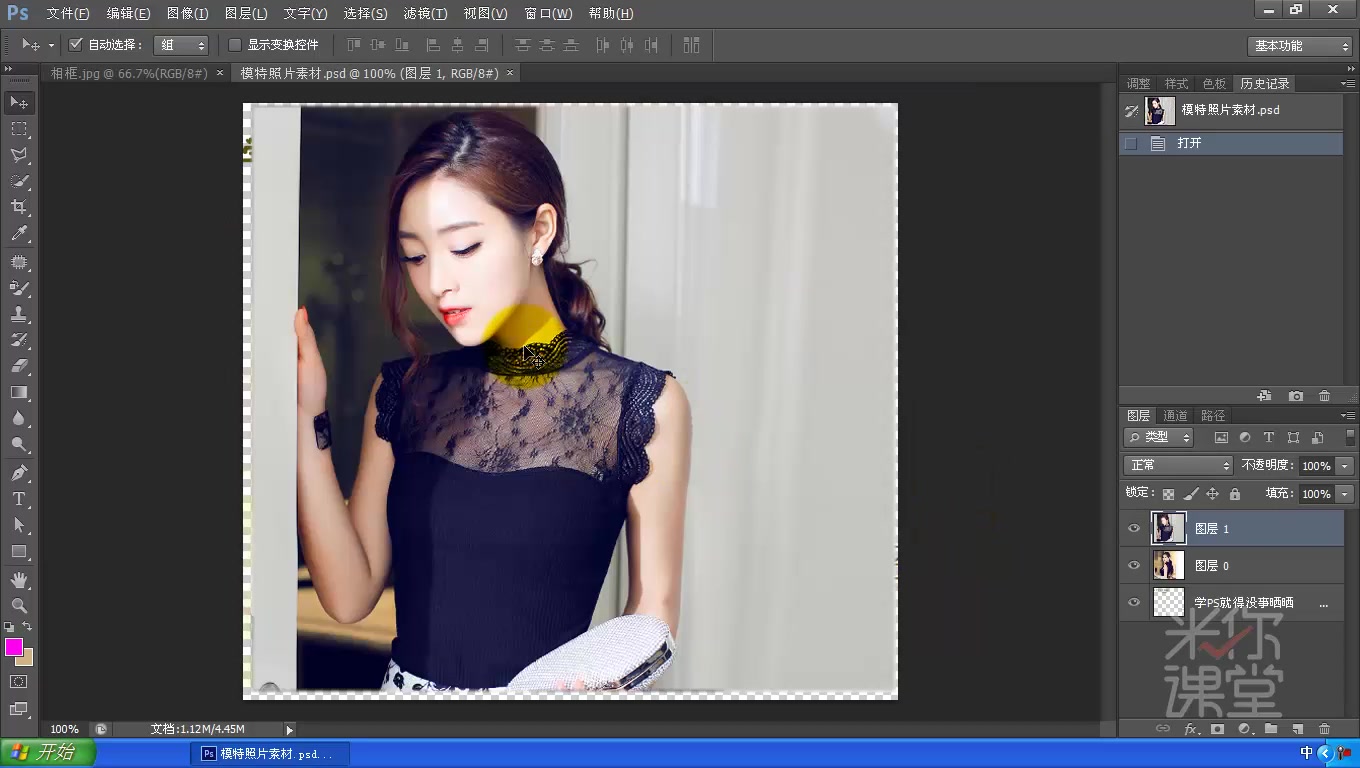Select the History Brush tool
Image resolution: width=1360 pixels, height=768 pixels.
[x=18, y=340]
